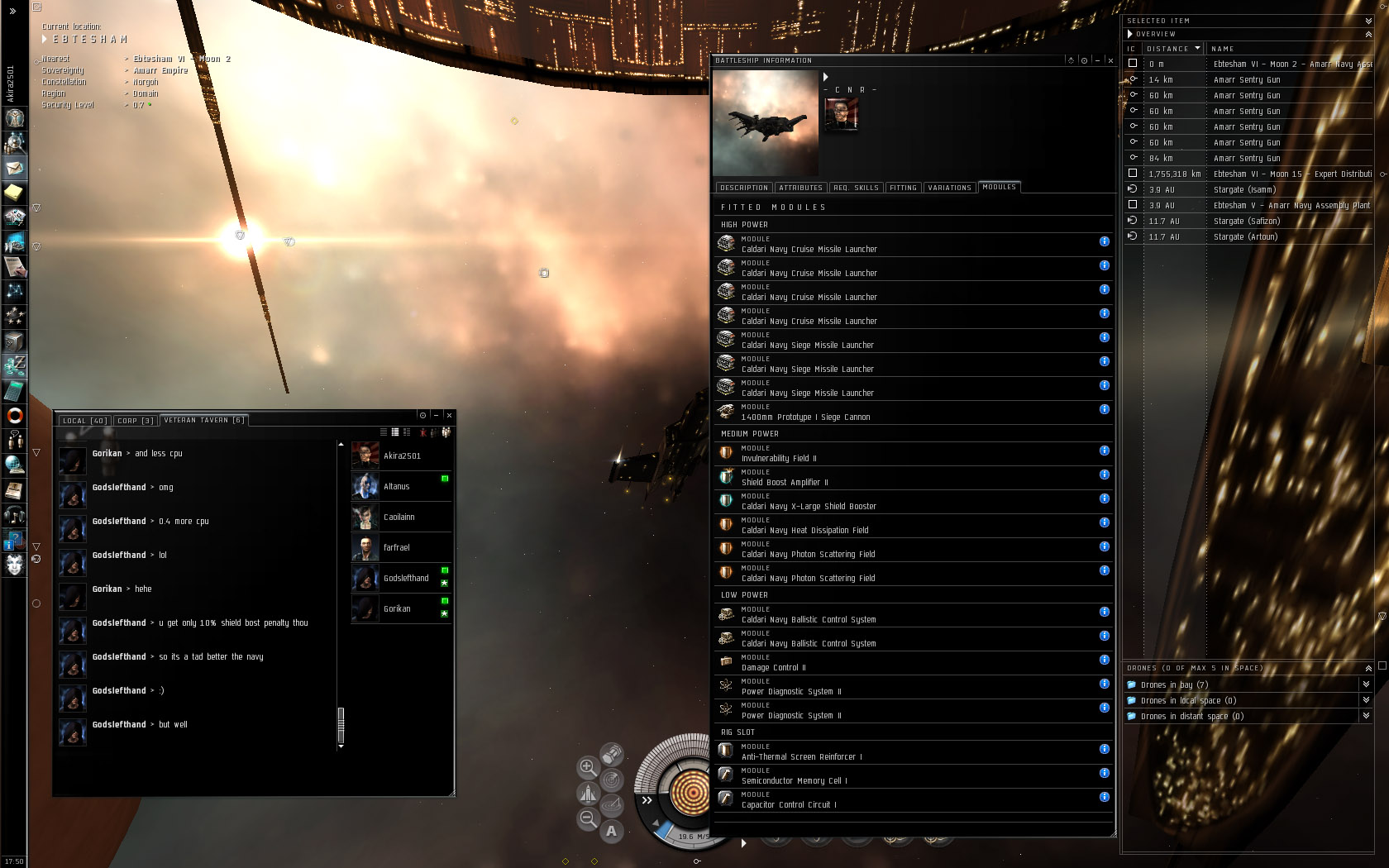Viewport: 1389px width, 868px height.
Task: Activate the Autopilot 'A' button
Action: pyautogui.click(x=612, y=831)
